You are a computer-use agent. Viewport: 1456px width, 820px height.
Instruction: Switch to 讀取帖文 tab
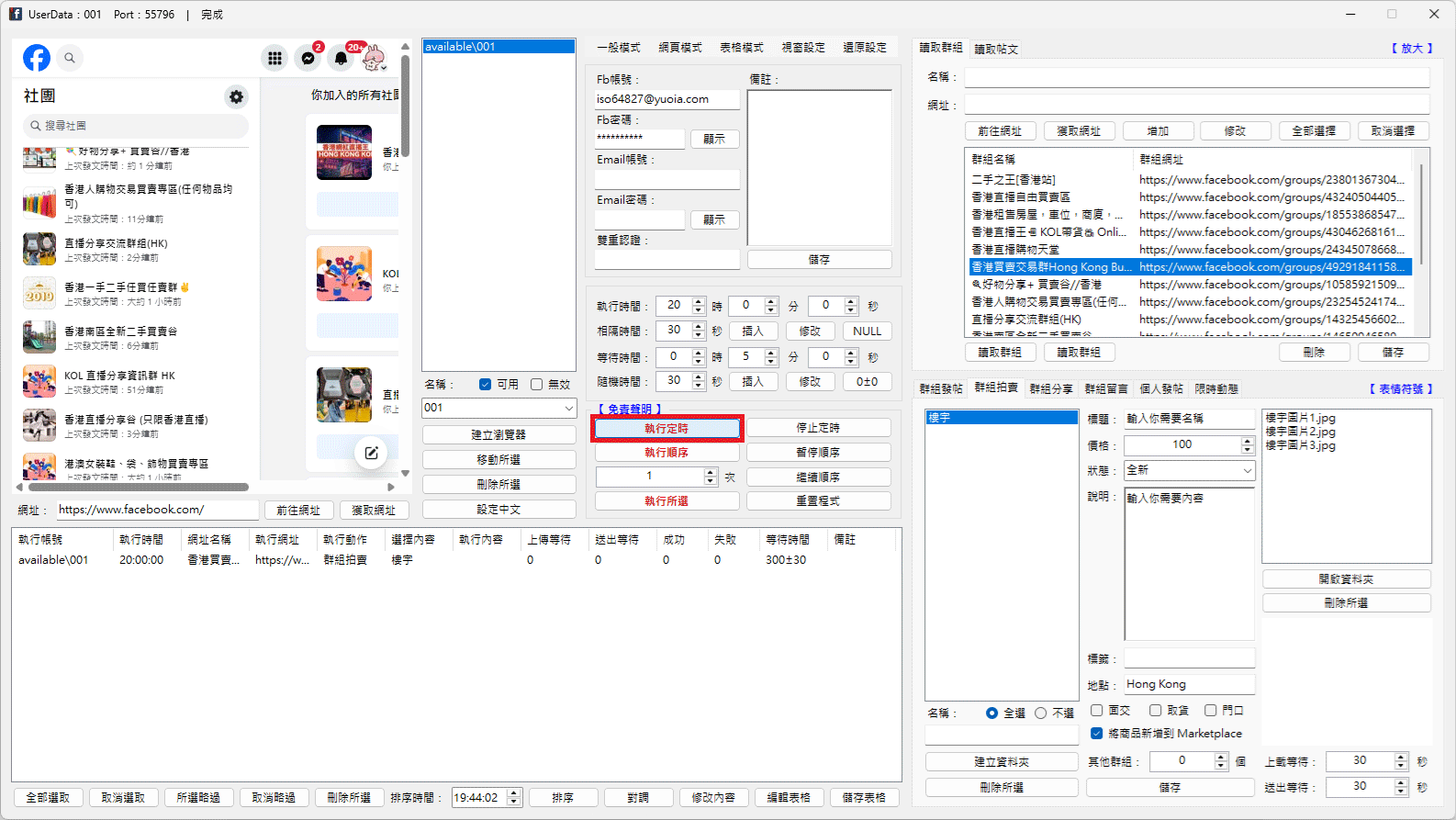coord(996,49)
